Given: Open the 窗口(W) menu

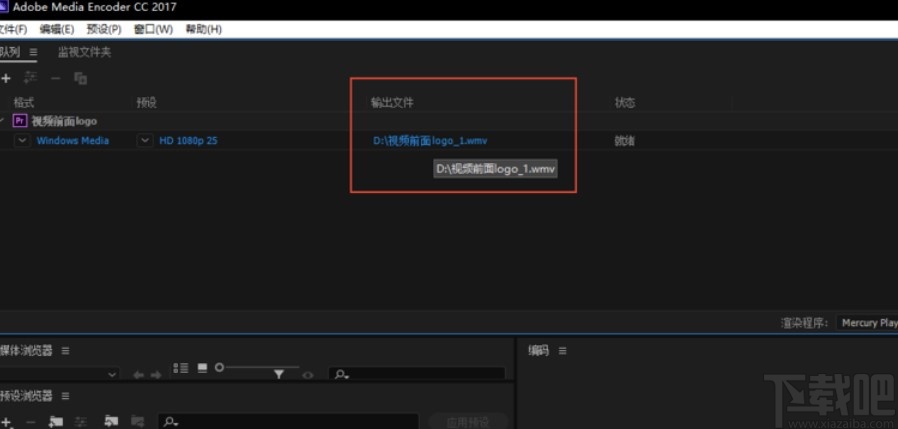Looking at the screenshot, I should click(153, 29).
